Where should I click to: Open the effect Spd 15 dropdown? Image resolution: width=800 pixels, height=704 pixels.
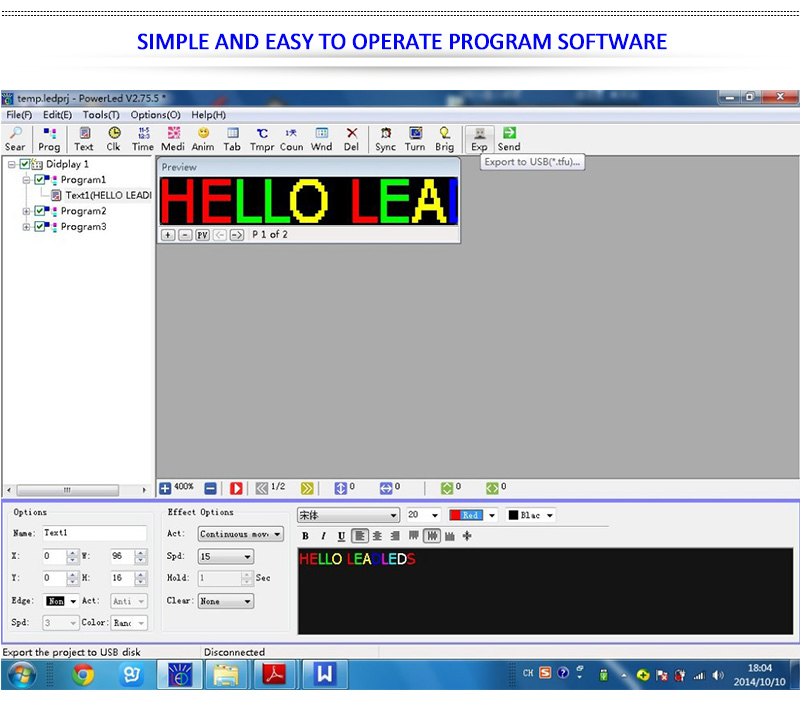click(247, 557)
